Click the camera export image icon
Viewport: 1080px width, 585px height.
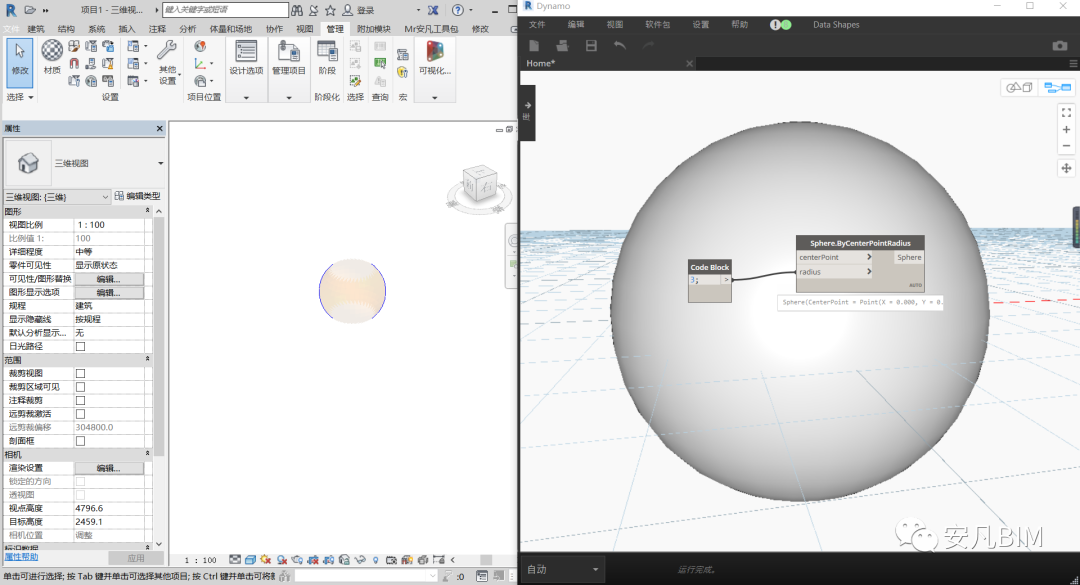(x=1059, y=46)
